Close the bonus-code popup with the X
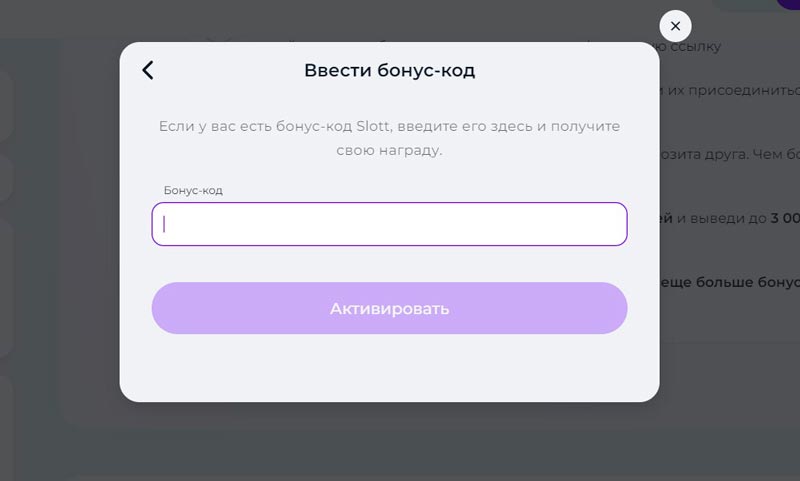800x481 pixels. (x=675, y=26)
